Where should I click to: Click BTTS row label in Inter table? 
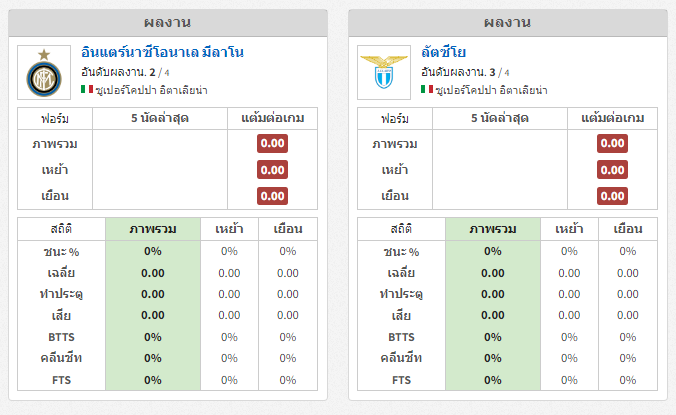(61, 337)
